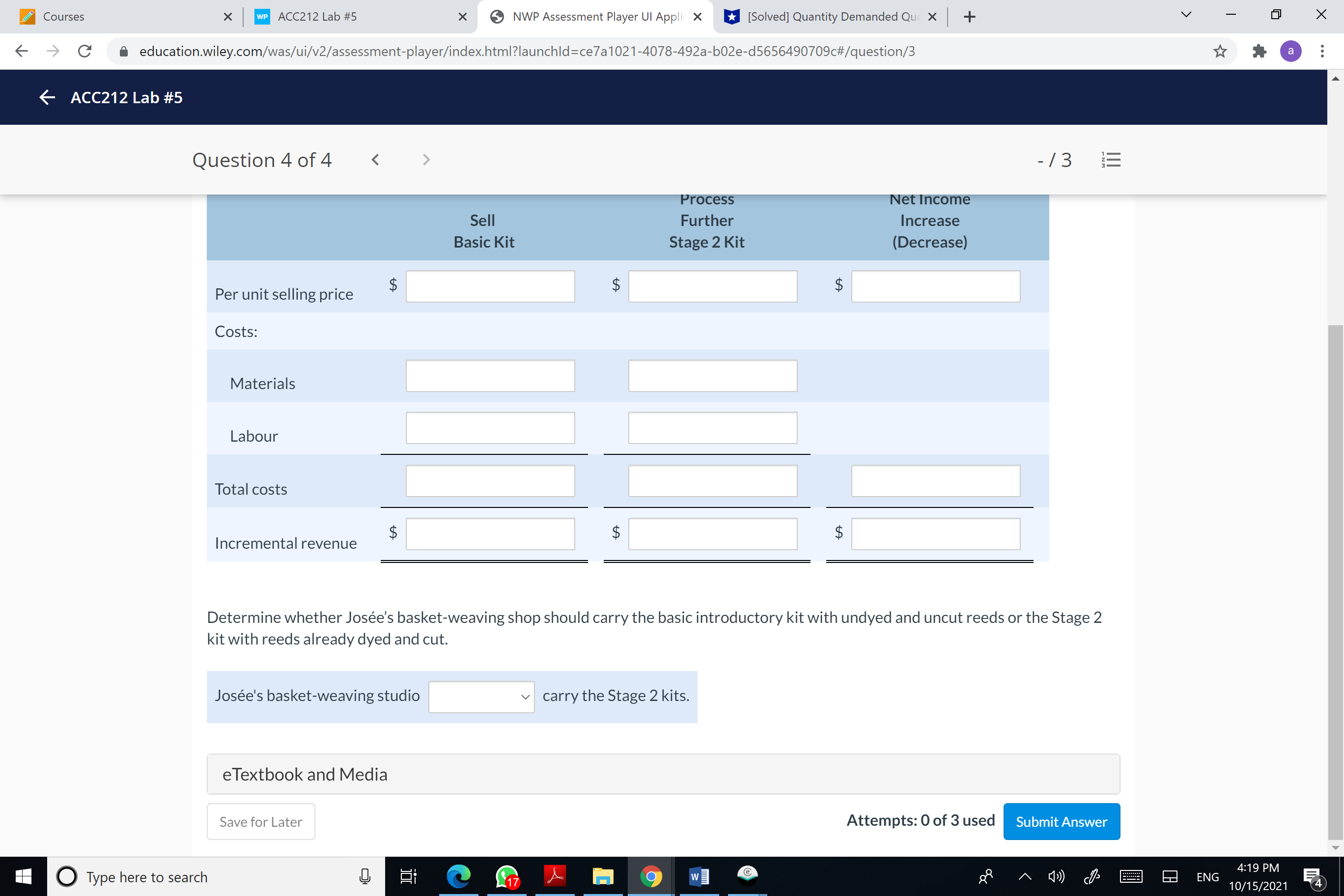Go to the next question arrow
1344x896 pixels.
click(x=426, y=160)
